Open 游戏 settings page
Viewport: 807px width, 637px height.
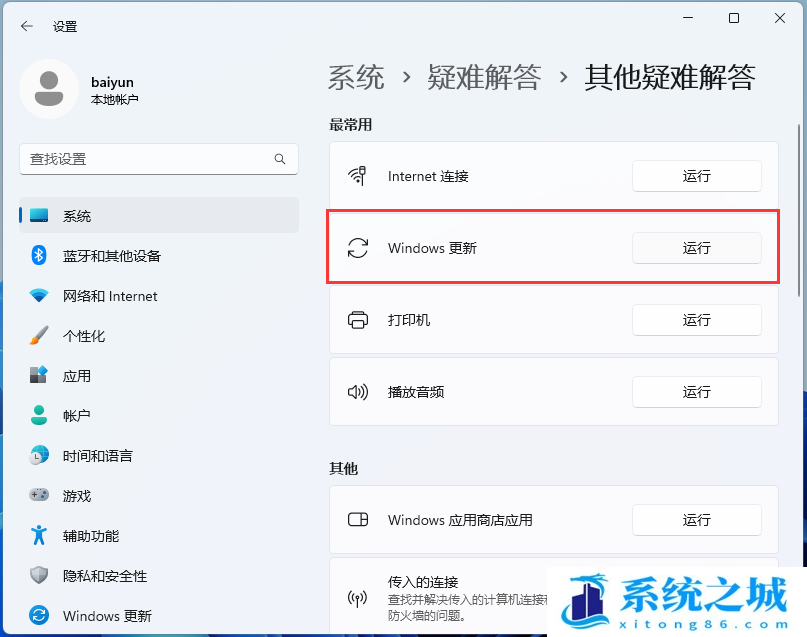point(159,495)
